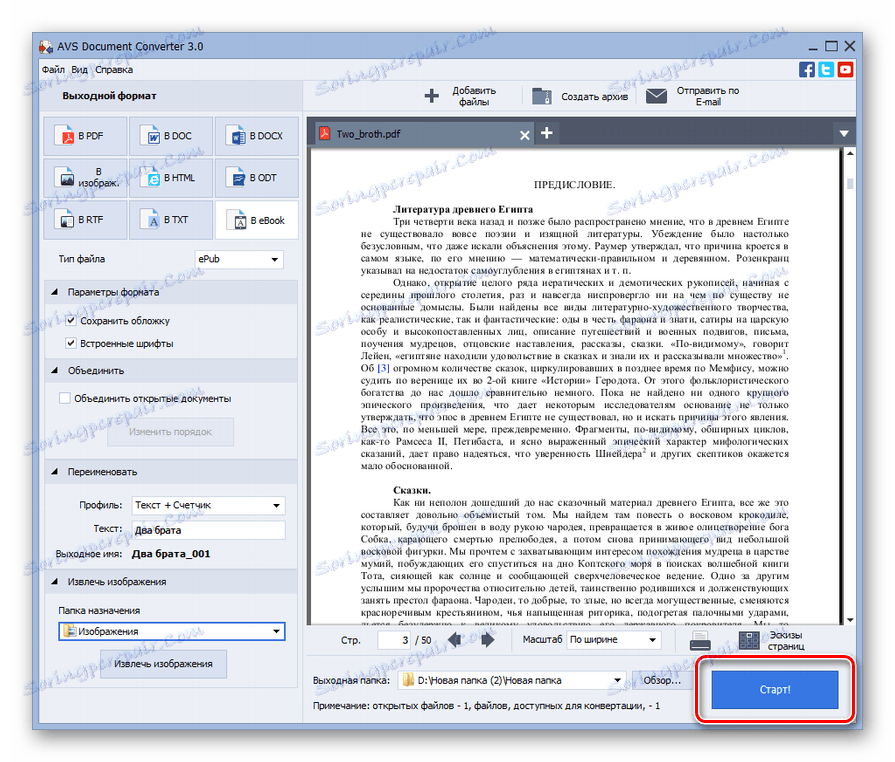Screen dimensions: 895x762
Task: Open the YouTube channel icon
Action: click(845, 70)
